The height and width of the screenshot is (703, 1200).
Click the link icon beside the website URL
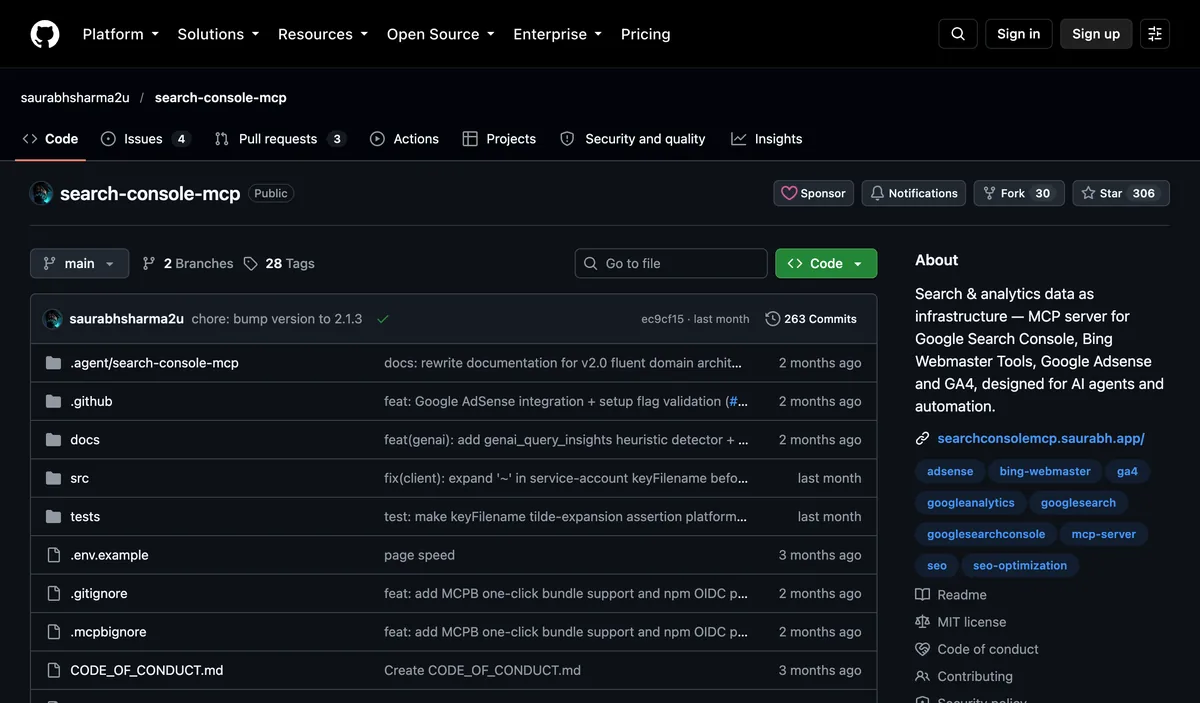[923, 439]
